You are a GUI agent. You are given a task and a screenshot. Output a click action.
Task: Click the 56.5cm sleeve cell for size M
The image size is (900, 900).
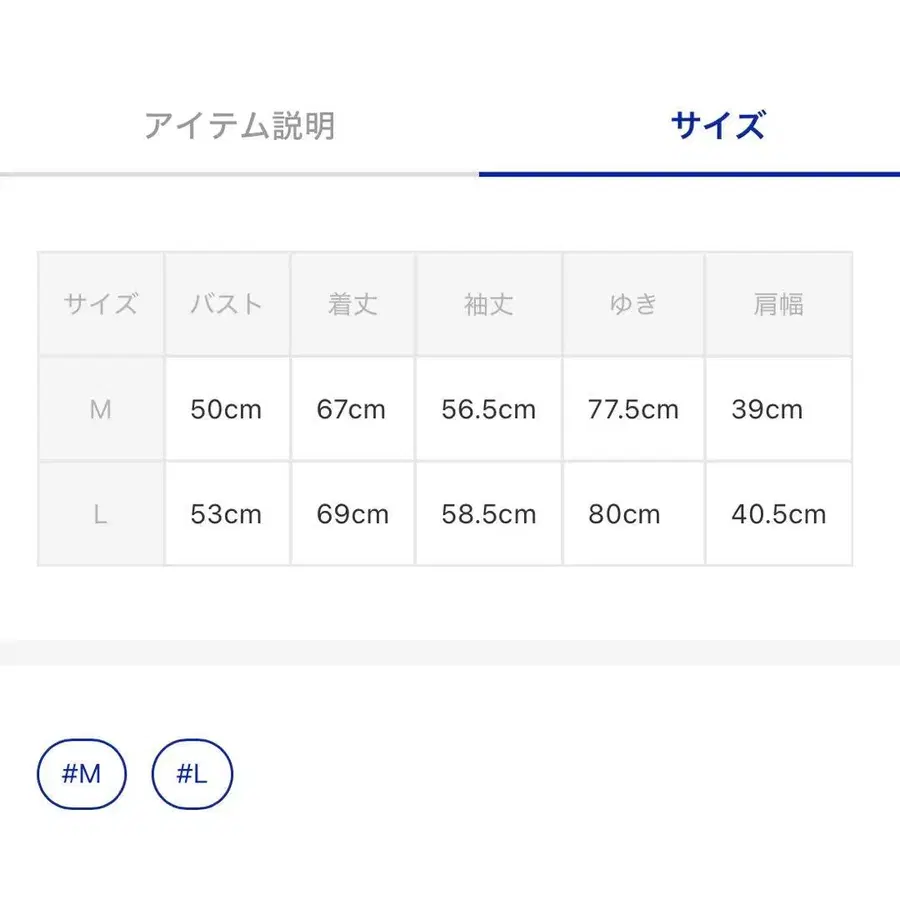point(488,409)
